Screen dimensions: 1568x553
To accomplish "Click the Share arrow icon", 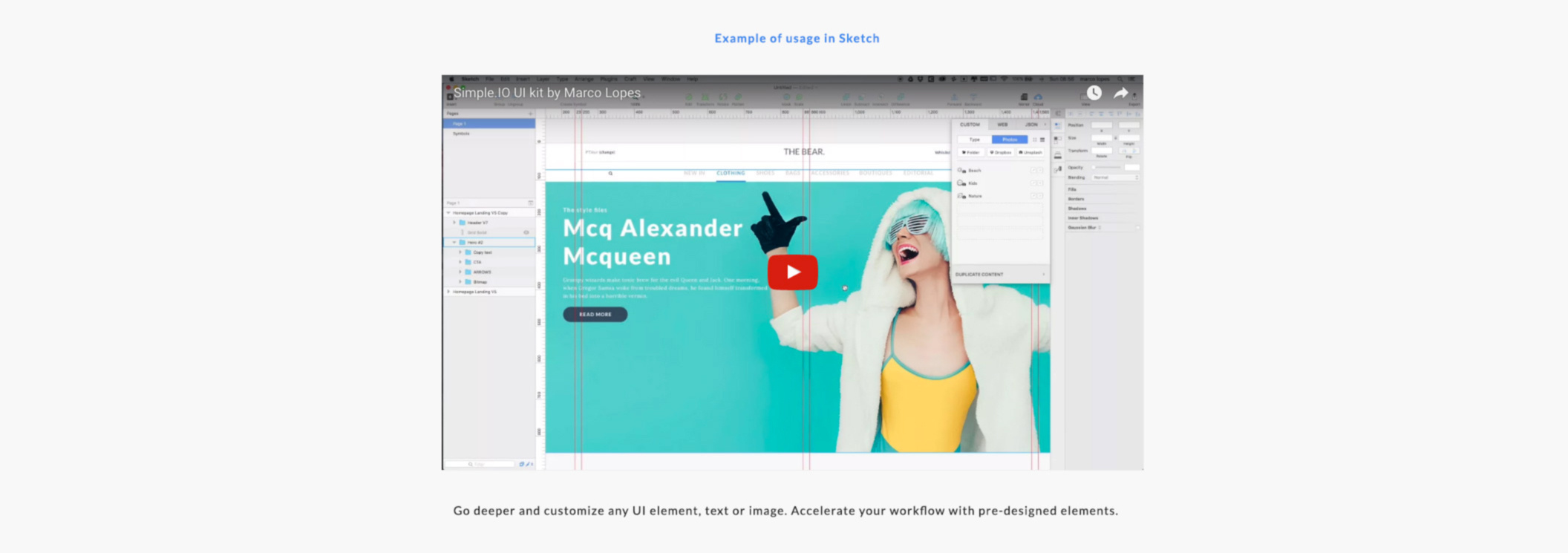I will pos(1120,93).
